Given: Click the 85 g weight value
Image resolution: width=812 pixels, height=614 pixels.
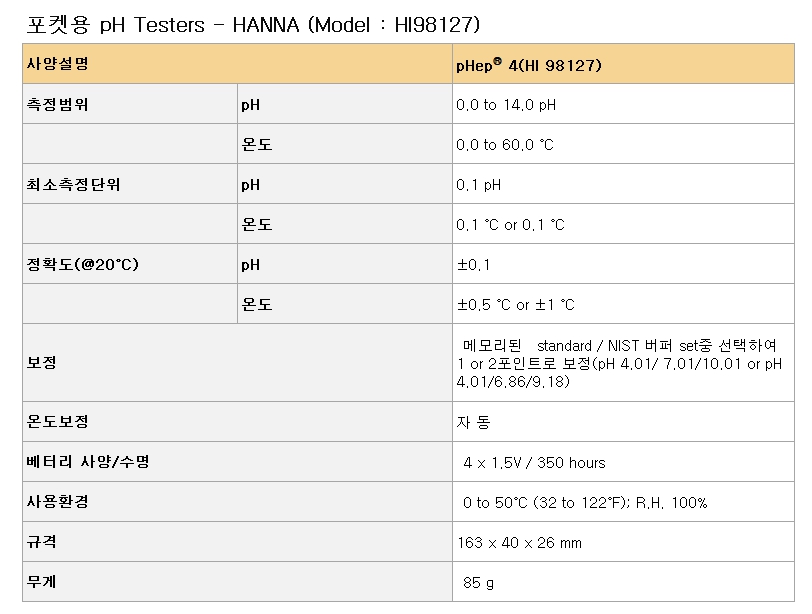Looking at the screenshot, I should point(478,583).
